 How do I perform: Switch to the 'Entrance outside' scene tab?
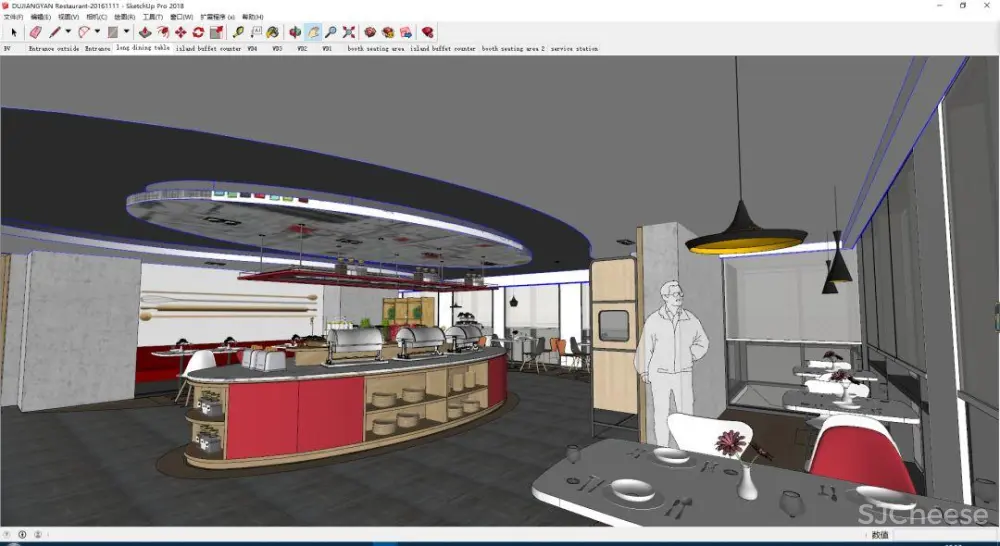pos(54,48)
